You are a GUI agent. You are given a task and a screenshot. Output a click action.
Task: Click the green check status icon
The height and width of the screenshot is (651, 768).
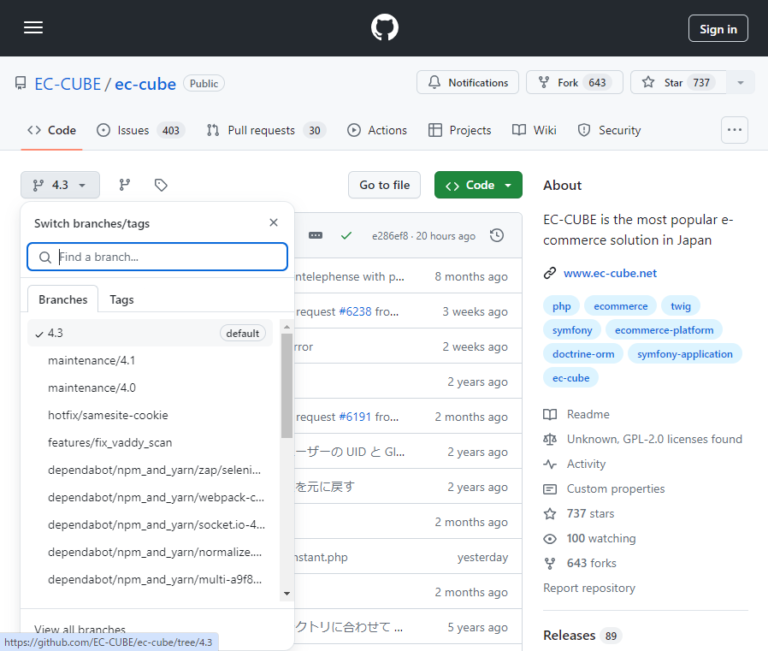coord(346,236)
